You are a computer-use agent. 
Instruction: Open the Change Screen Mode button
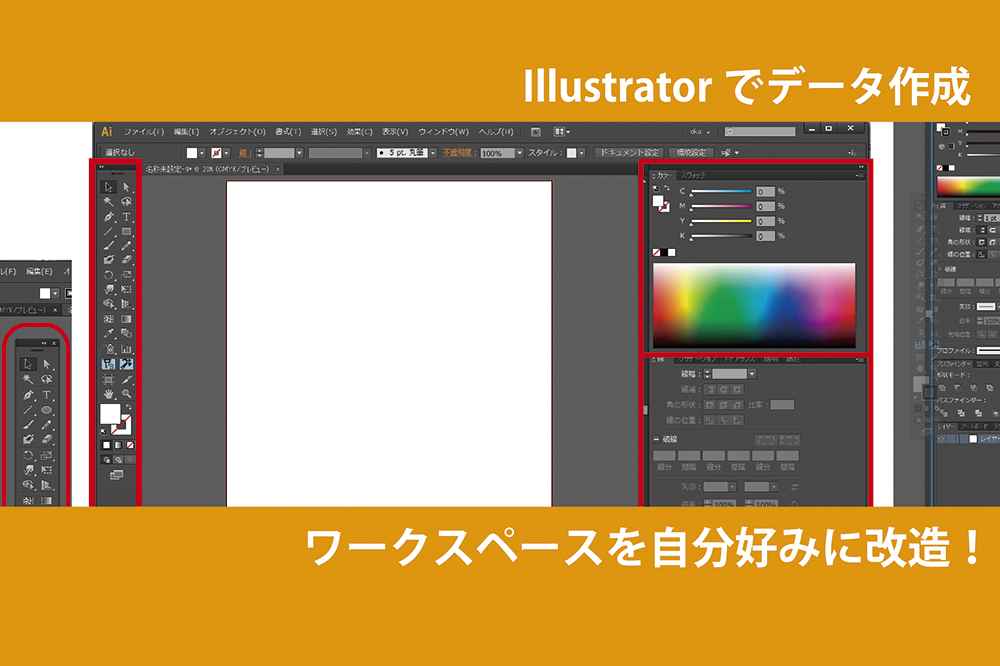116,475
